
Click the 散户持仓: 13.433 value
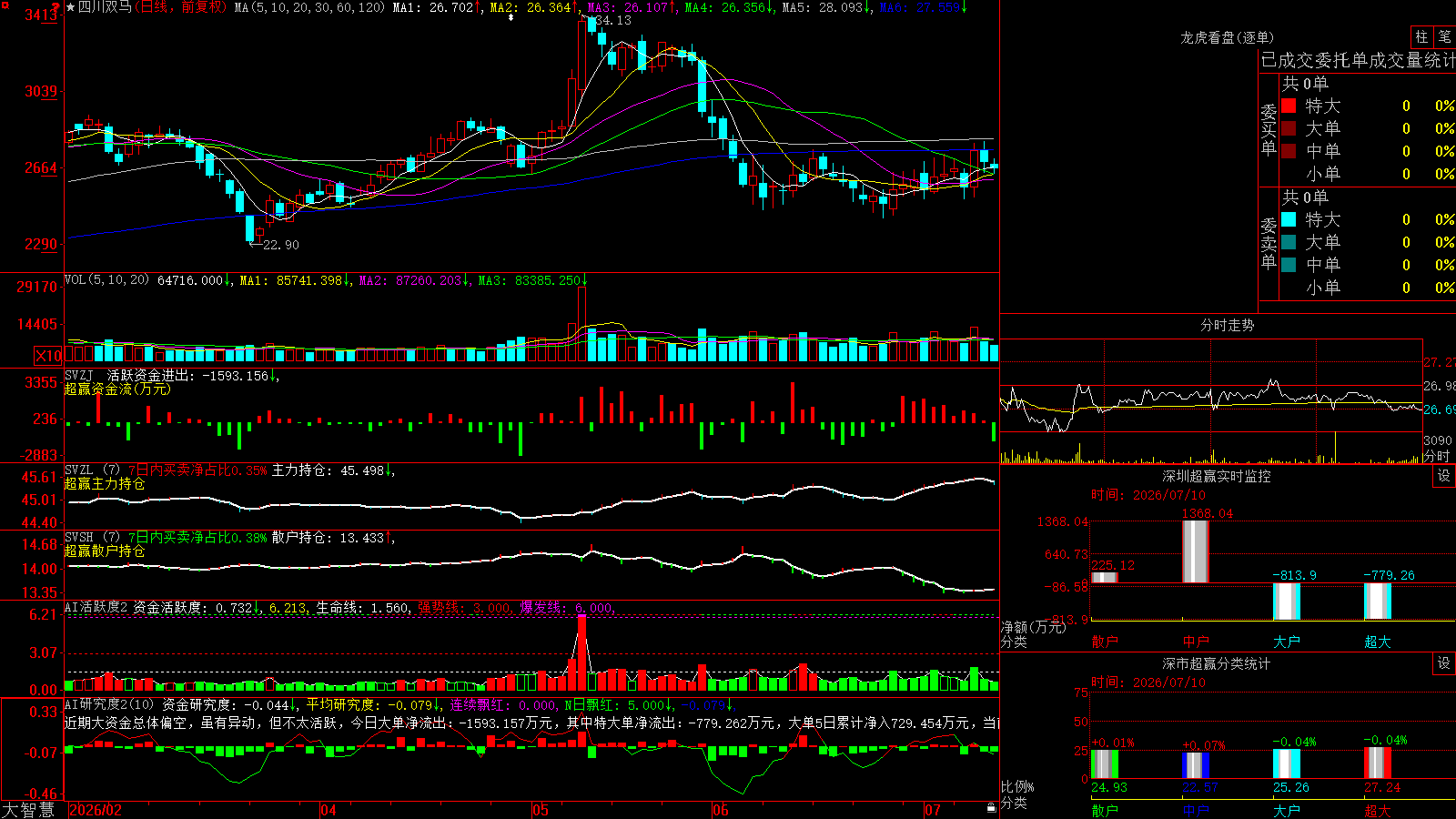point(329,538)
